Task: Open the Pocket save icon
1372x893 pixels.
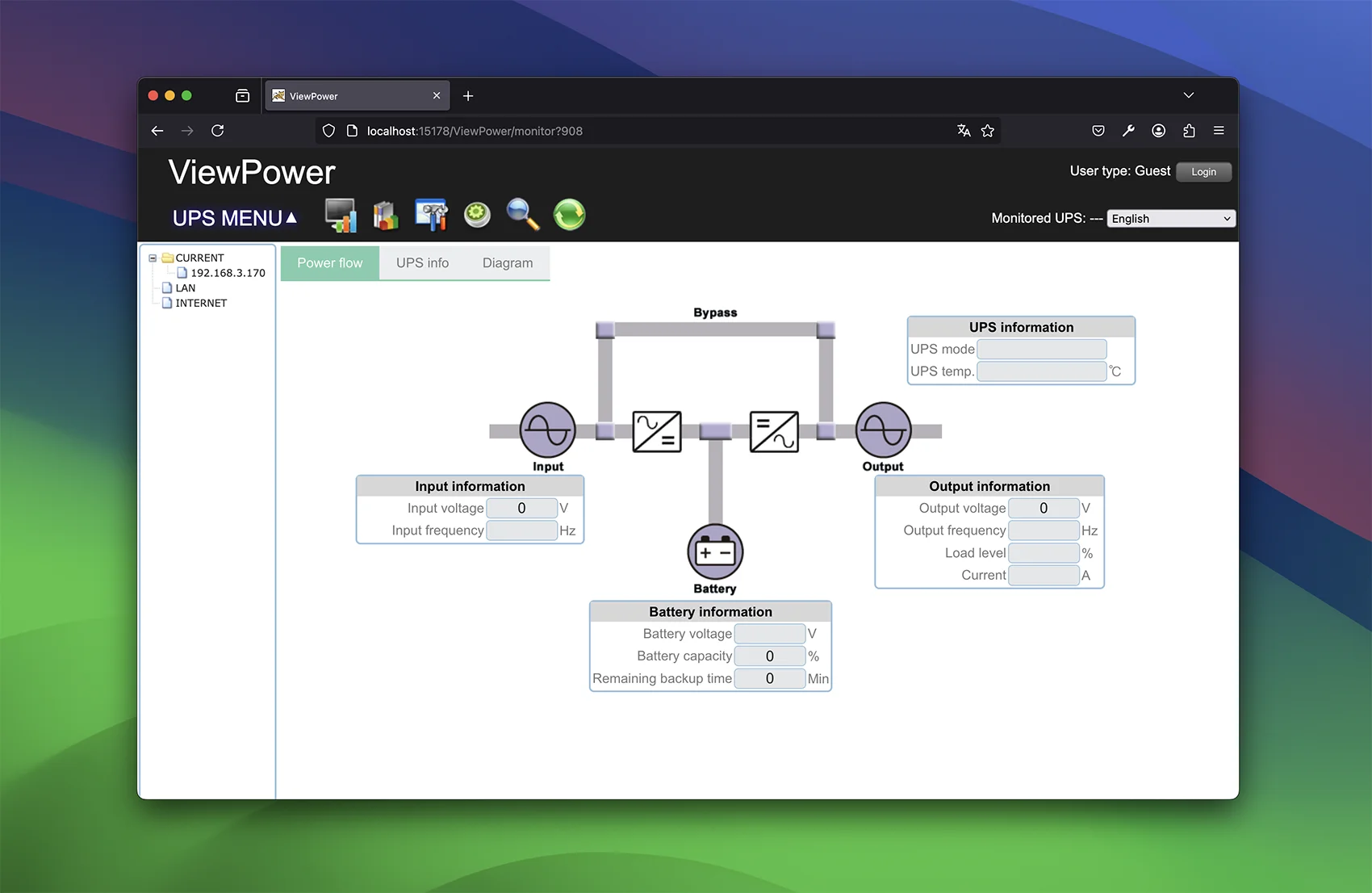Action: (1098, 131)
